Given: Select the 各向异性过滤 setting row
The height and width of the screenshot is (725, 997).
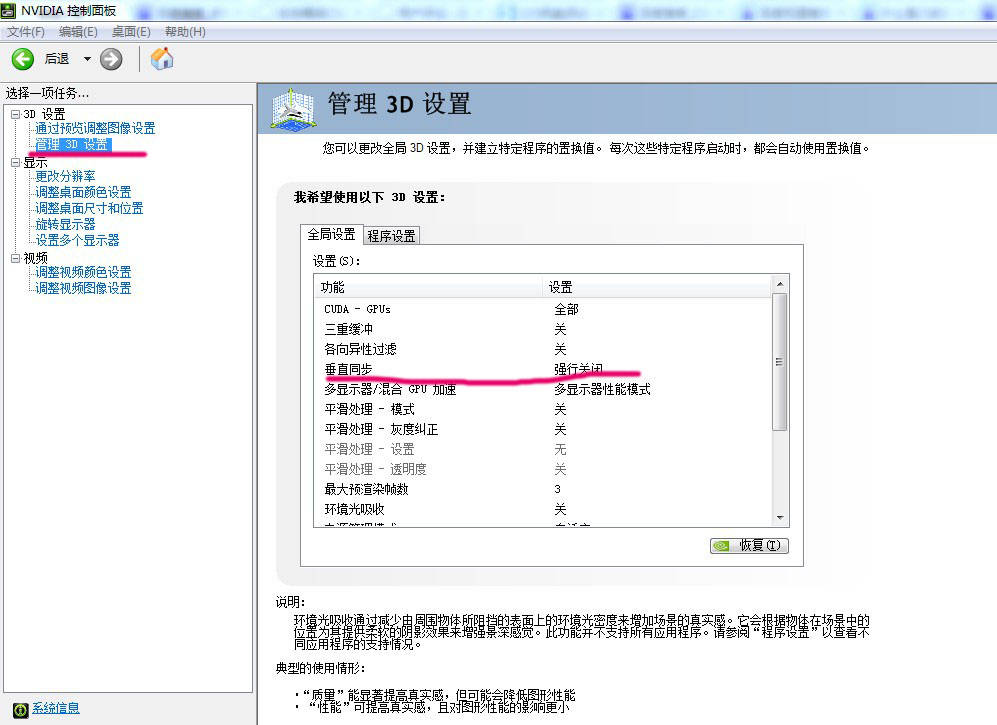Looking at the screenshot, I should [x=544, y=349].
